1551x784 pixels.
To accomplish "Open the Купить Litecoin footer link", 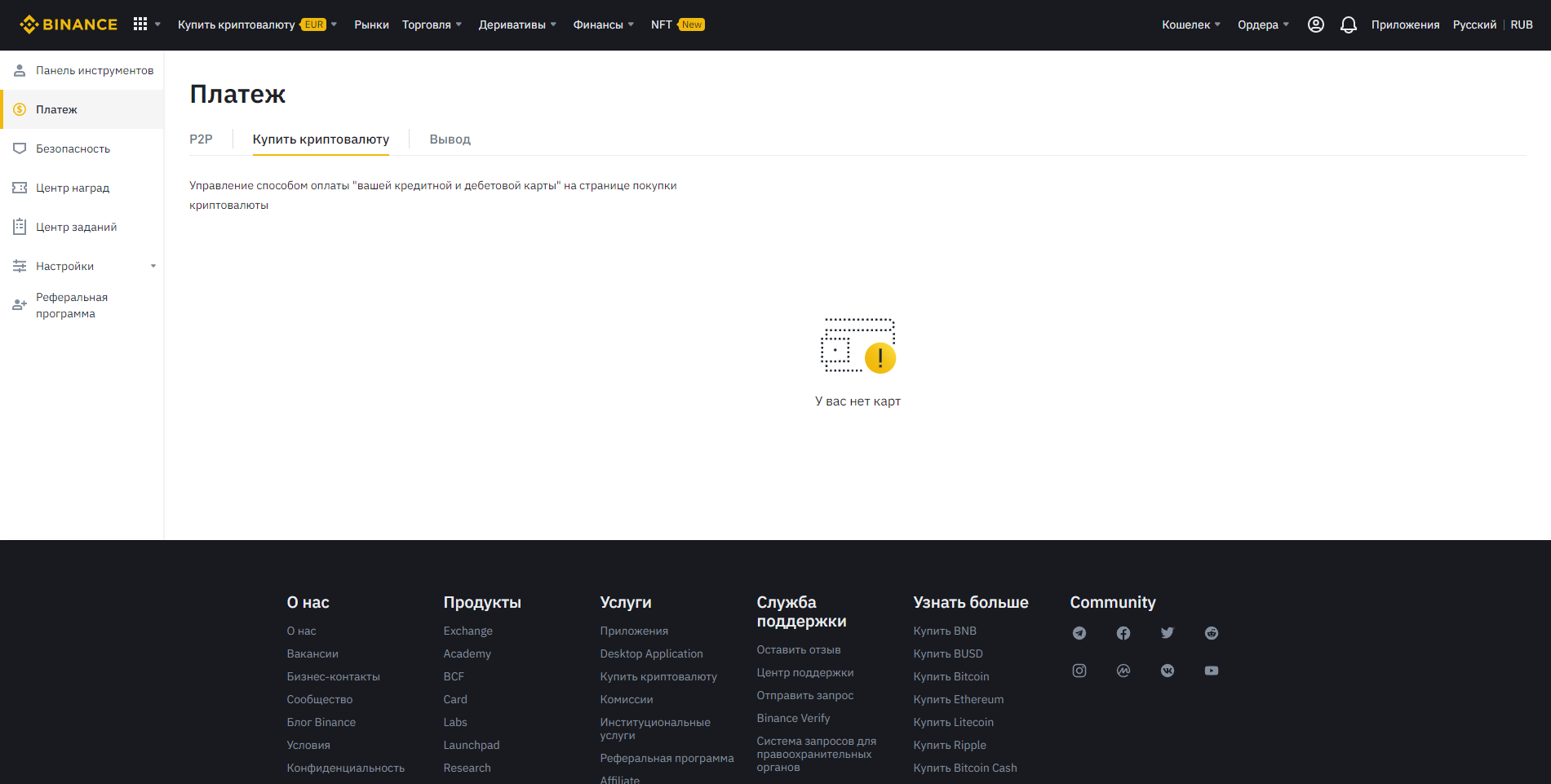I will [953, 722].
